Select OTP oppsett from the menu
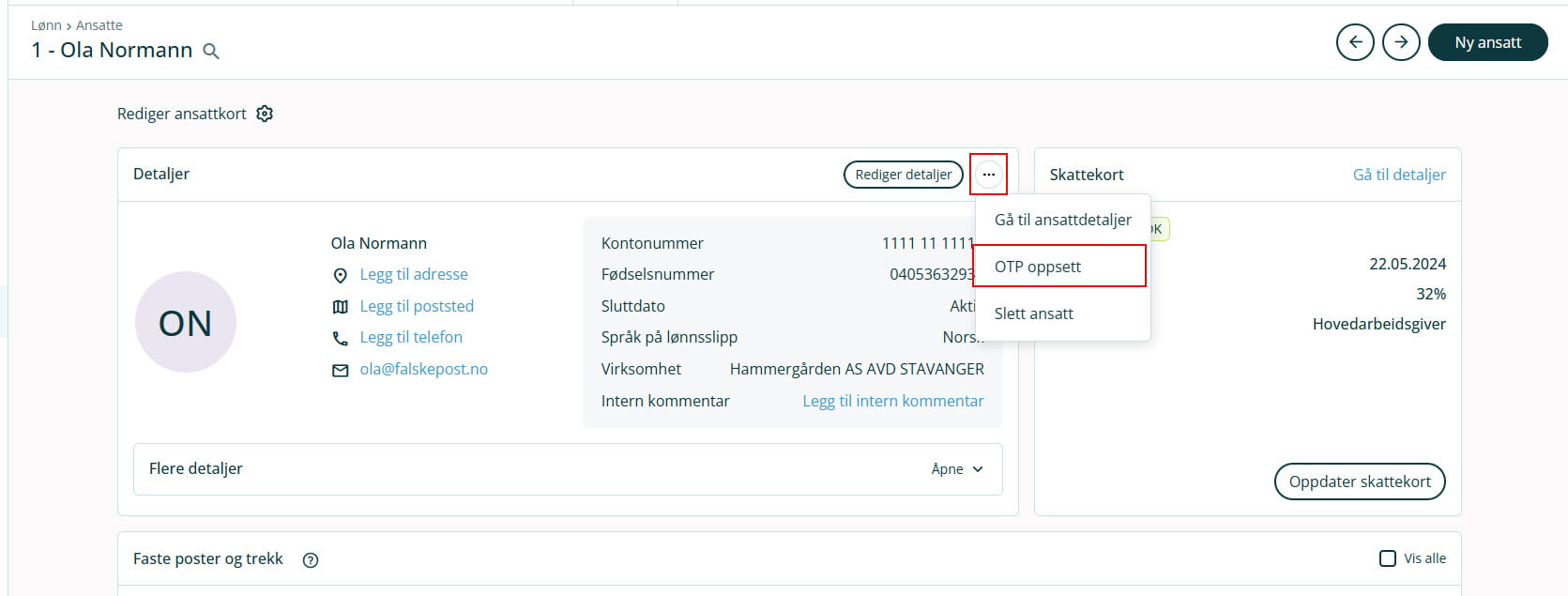This screenshot has height=596, width=1568. point(1038,267)
